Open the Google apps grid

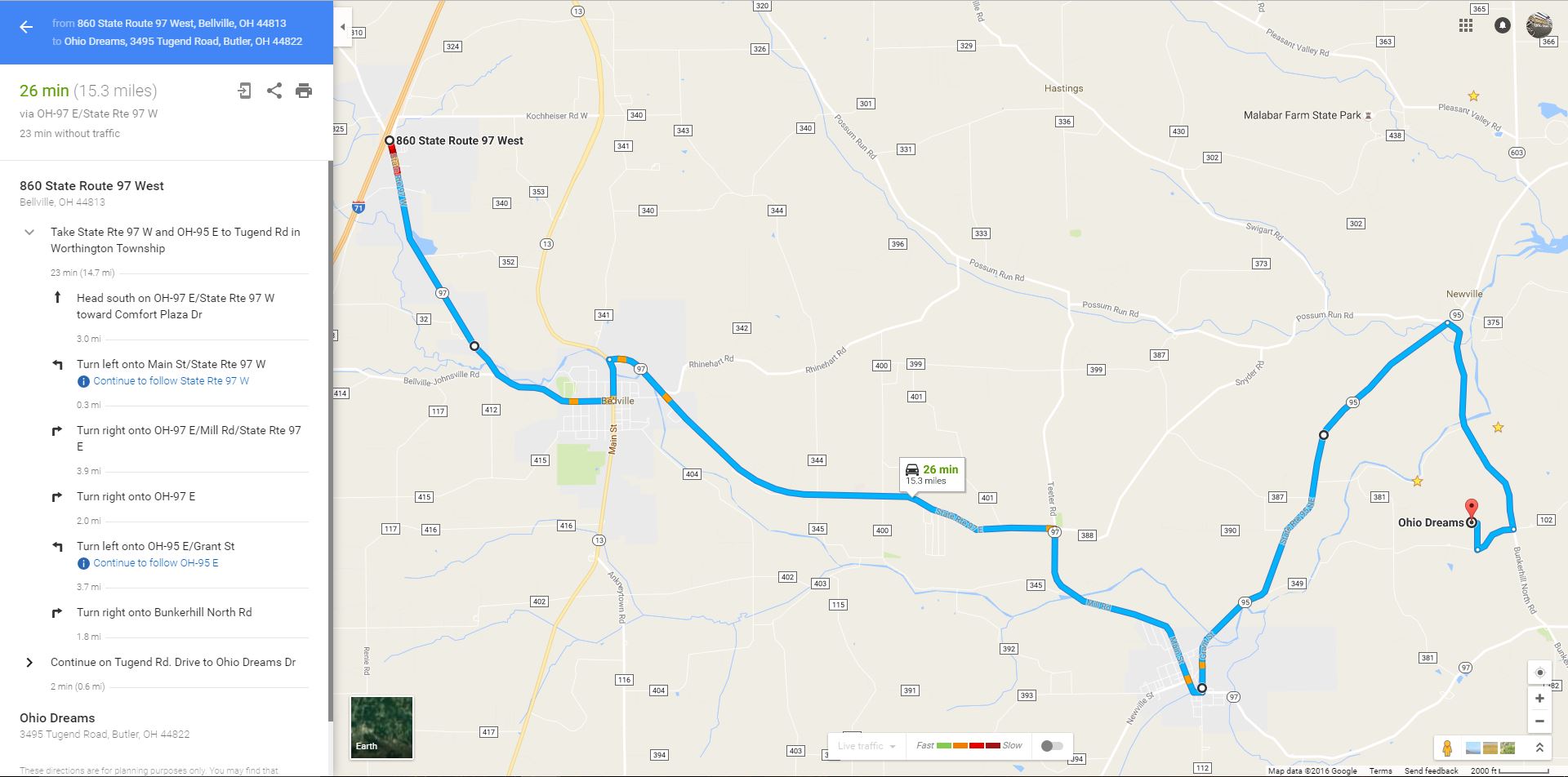point(1466,25)
